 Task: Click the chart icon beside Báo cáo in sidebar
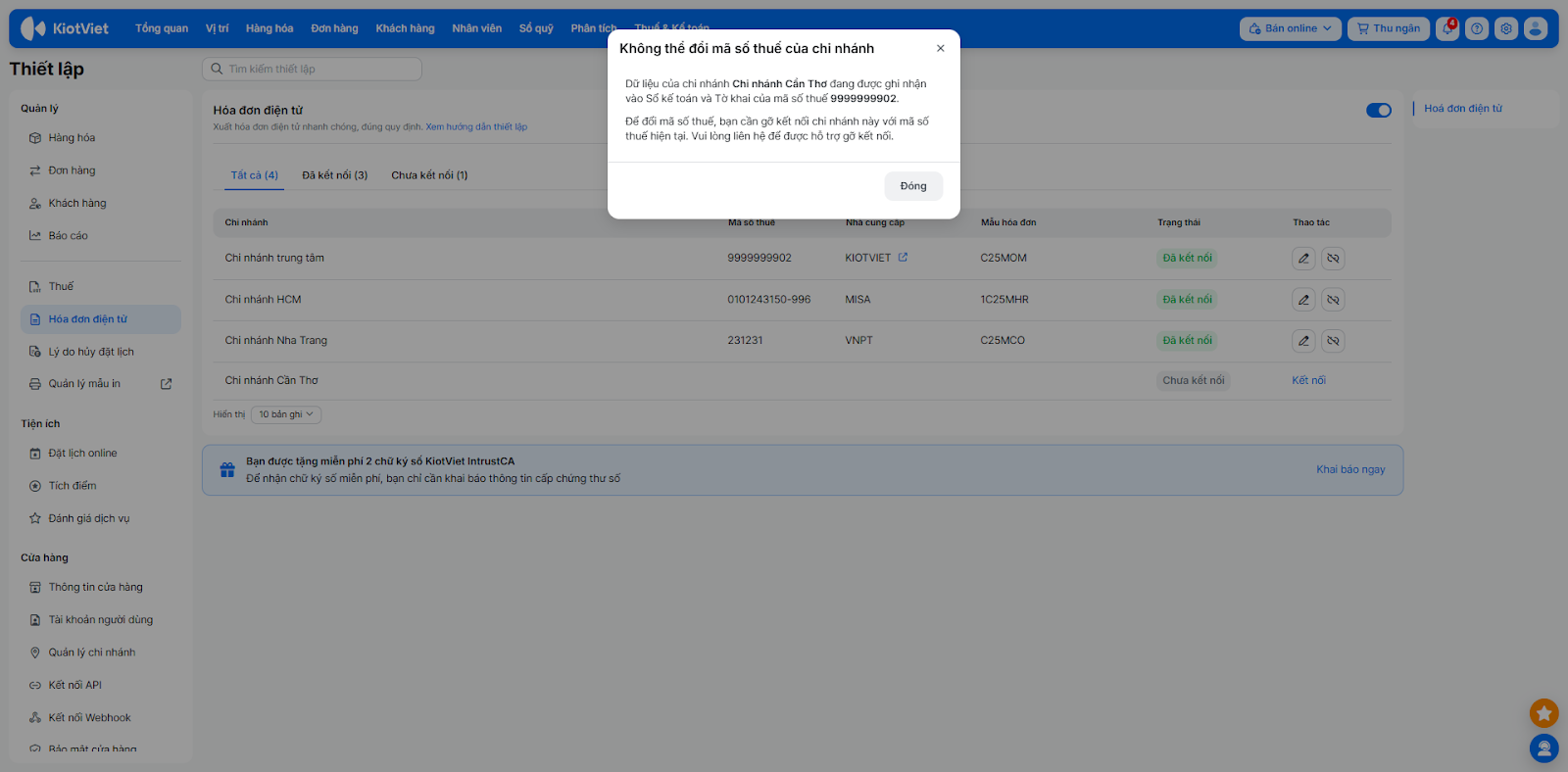[35, 236]
